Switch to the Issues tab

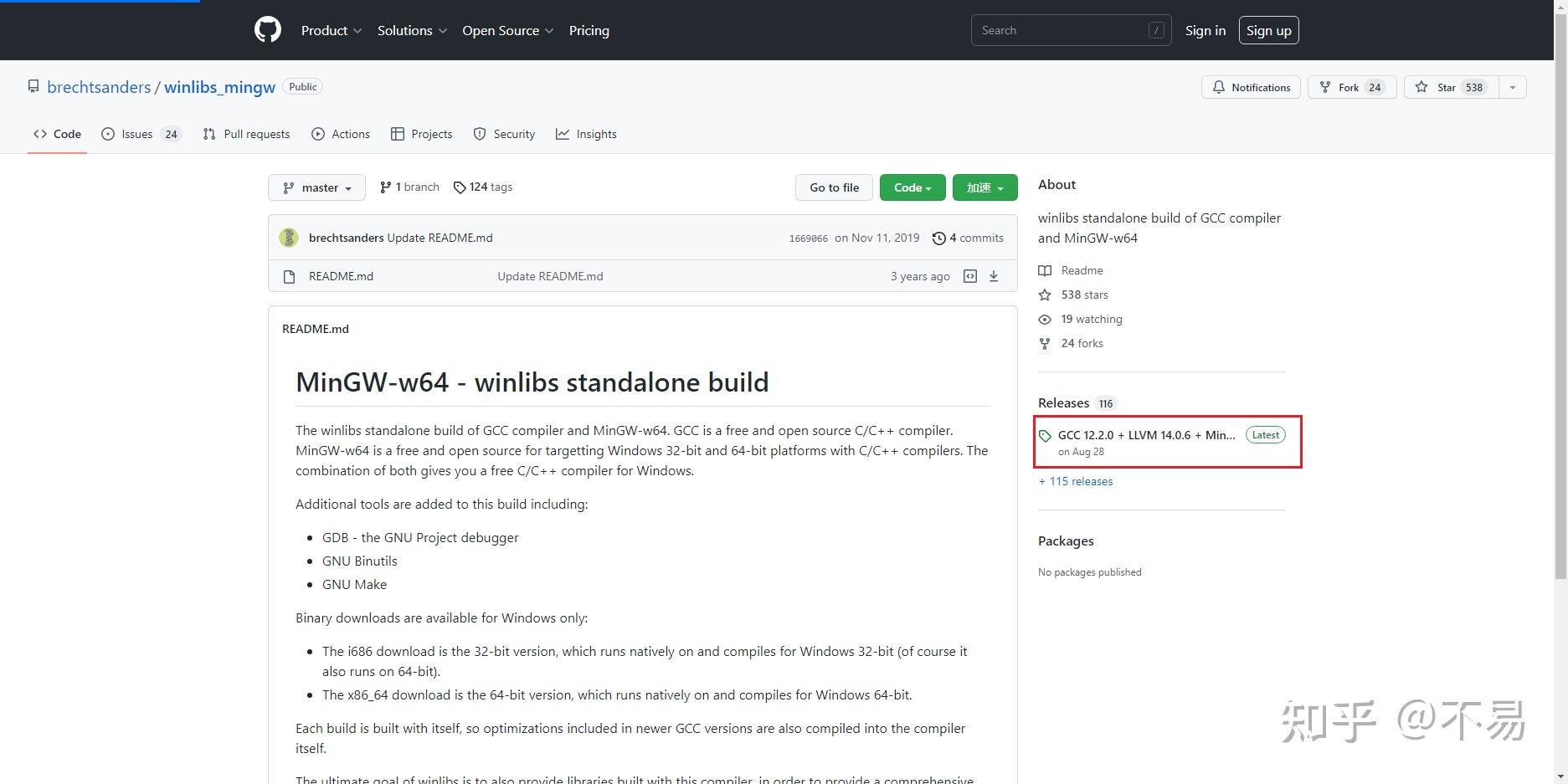point(141,134)
